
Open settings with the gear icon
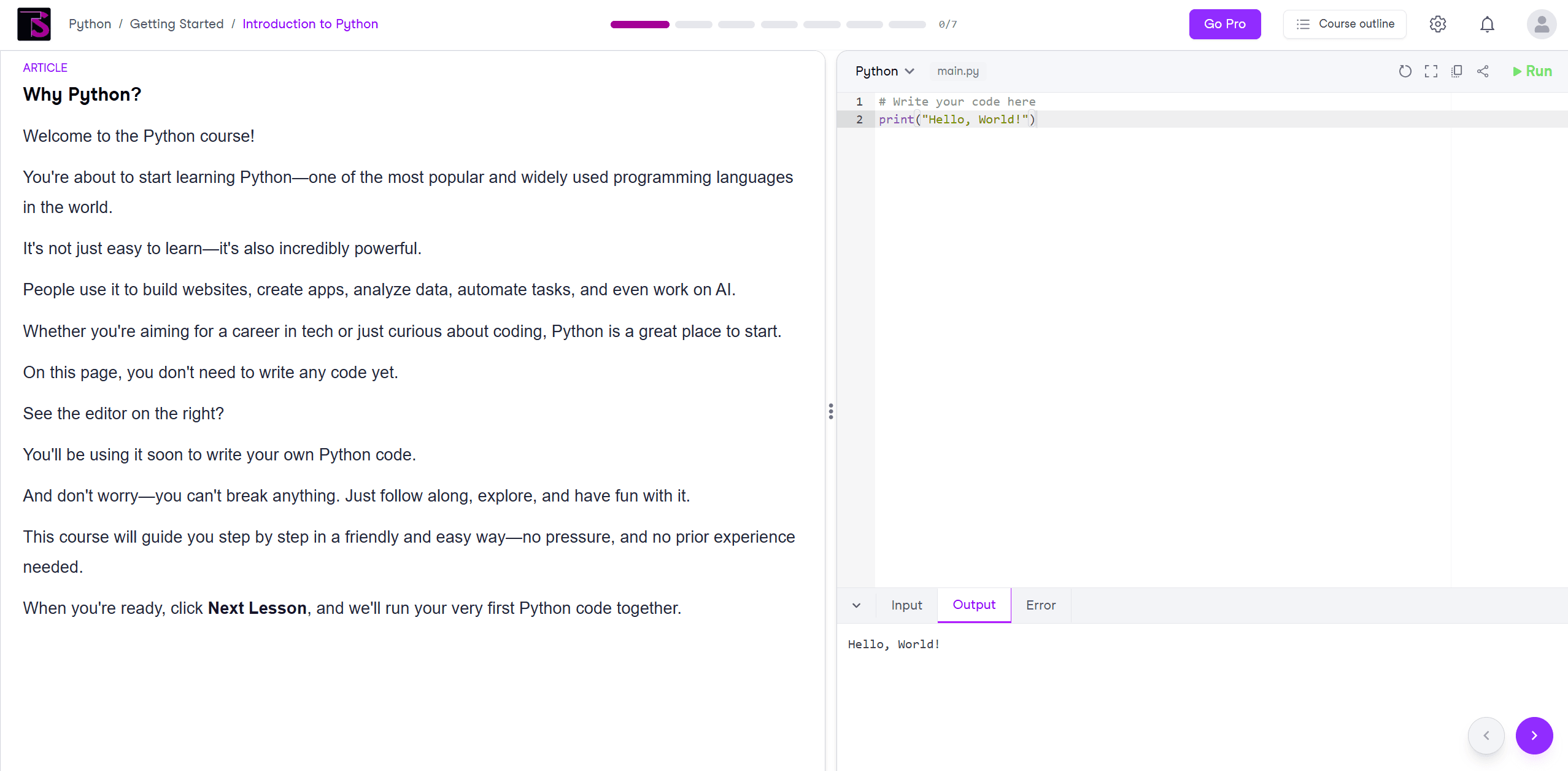1438,24
